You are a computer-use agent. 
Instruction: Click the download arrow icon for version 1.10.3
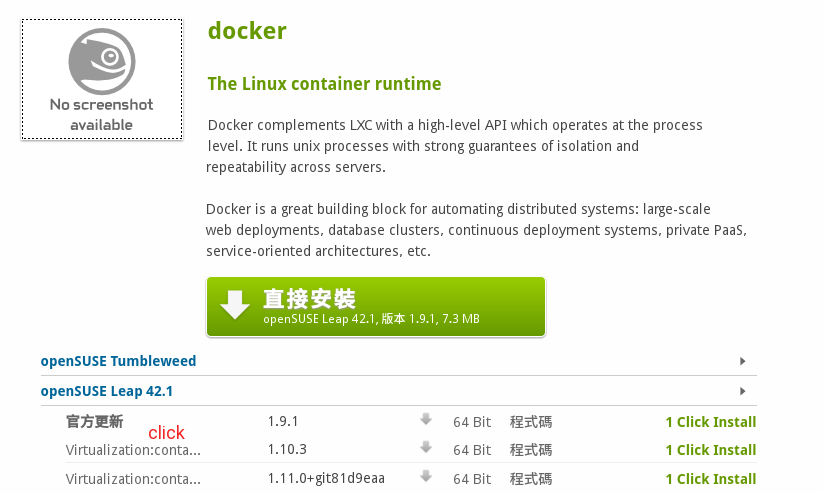(426, 448)
